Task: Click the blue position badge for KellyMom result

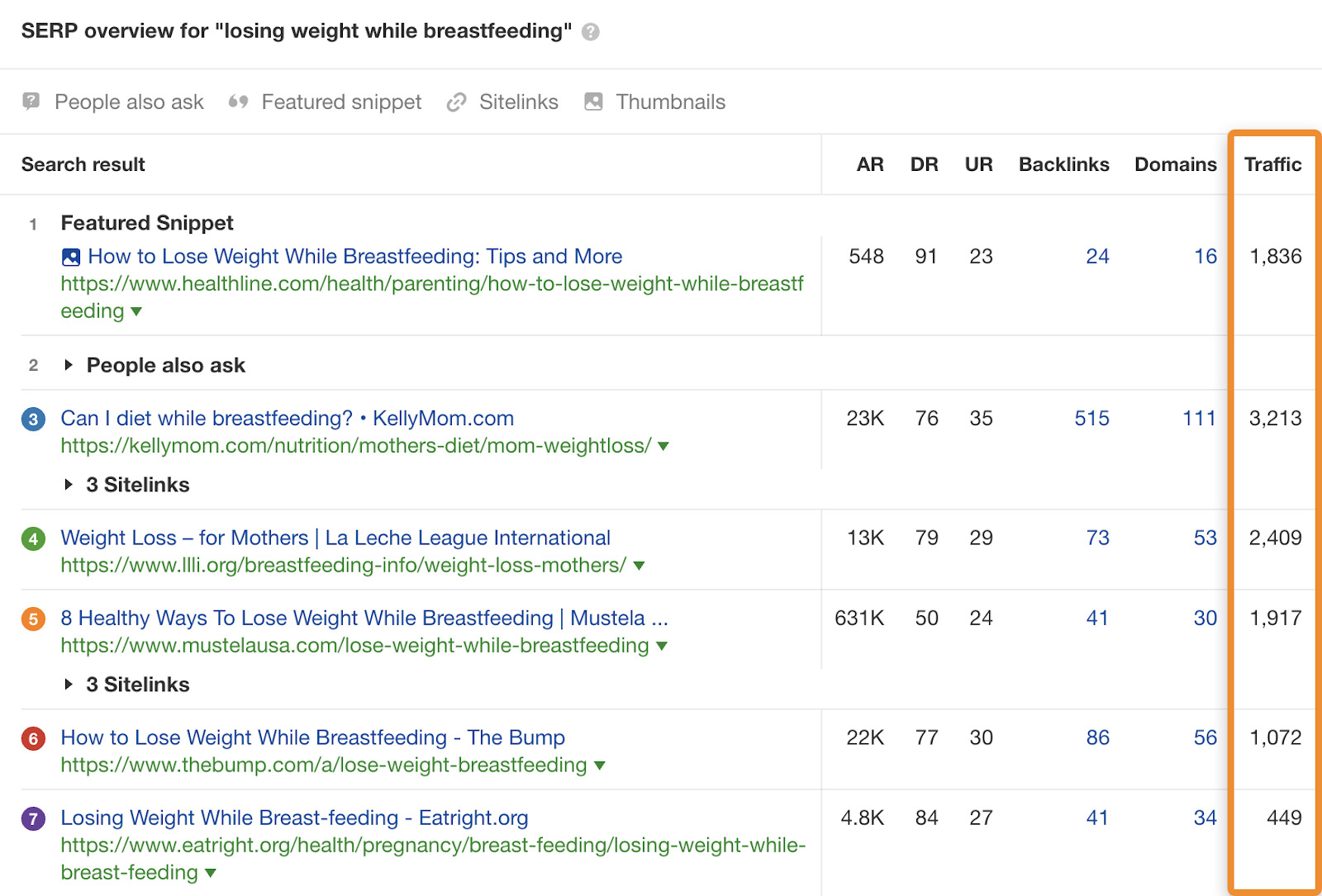Action: pyautogui.click(x=33, y=419)
